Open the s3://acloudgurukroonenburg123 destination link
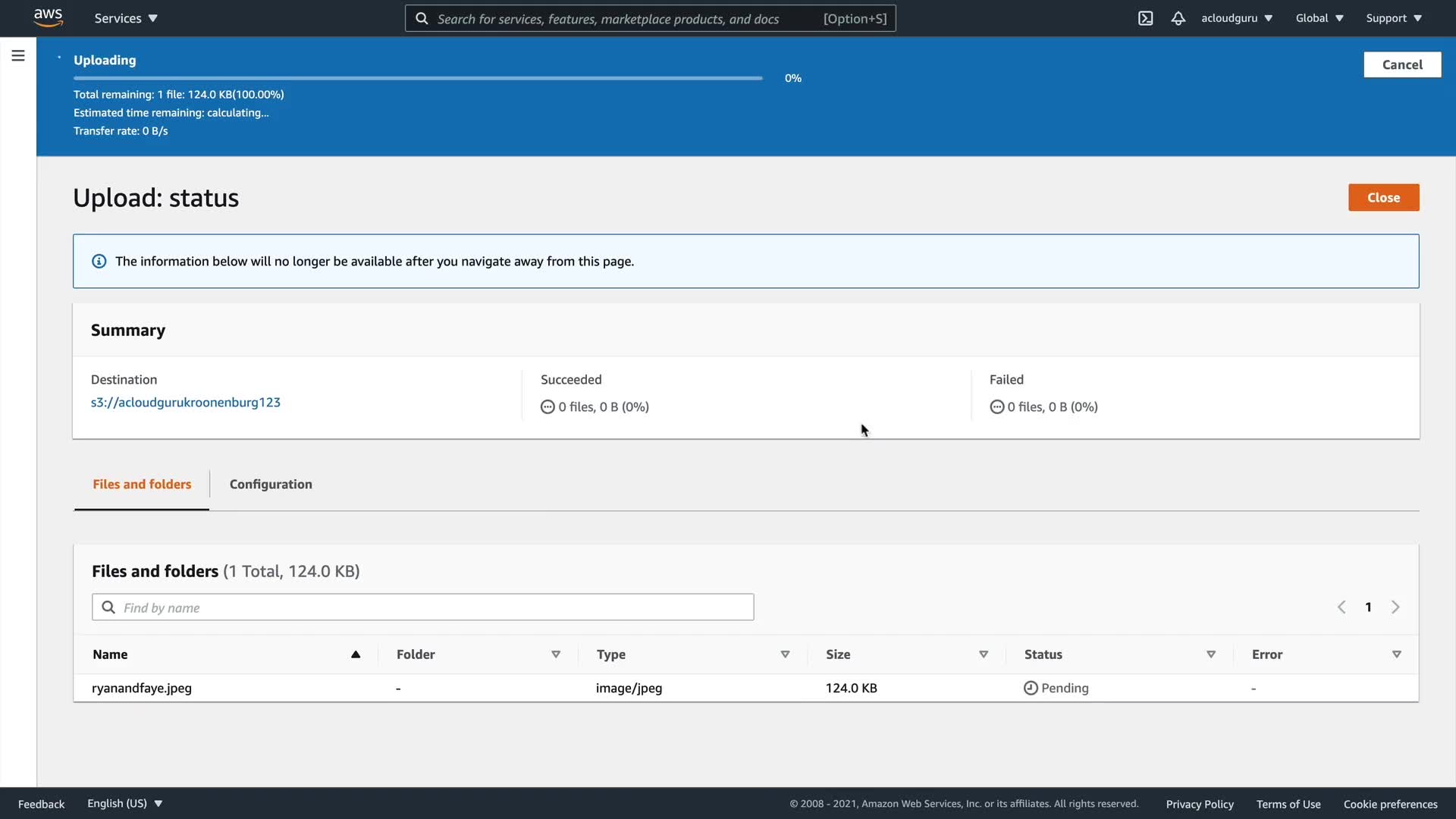Screen dimensions: 1456x819 click(186, 403)
